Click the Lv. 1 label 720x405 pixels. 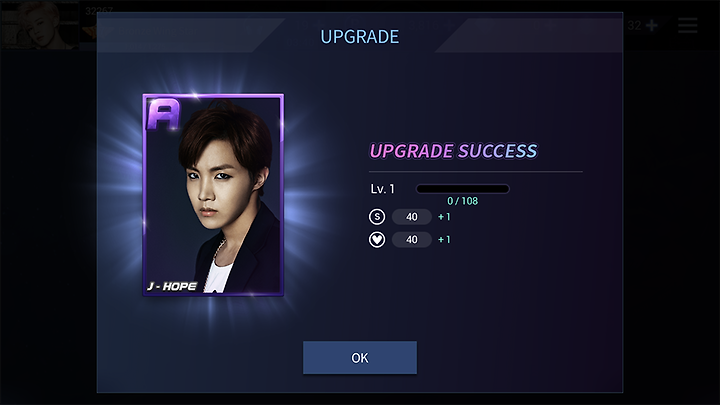pyautogui.click(x=382, y=189)
